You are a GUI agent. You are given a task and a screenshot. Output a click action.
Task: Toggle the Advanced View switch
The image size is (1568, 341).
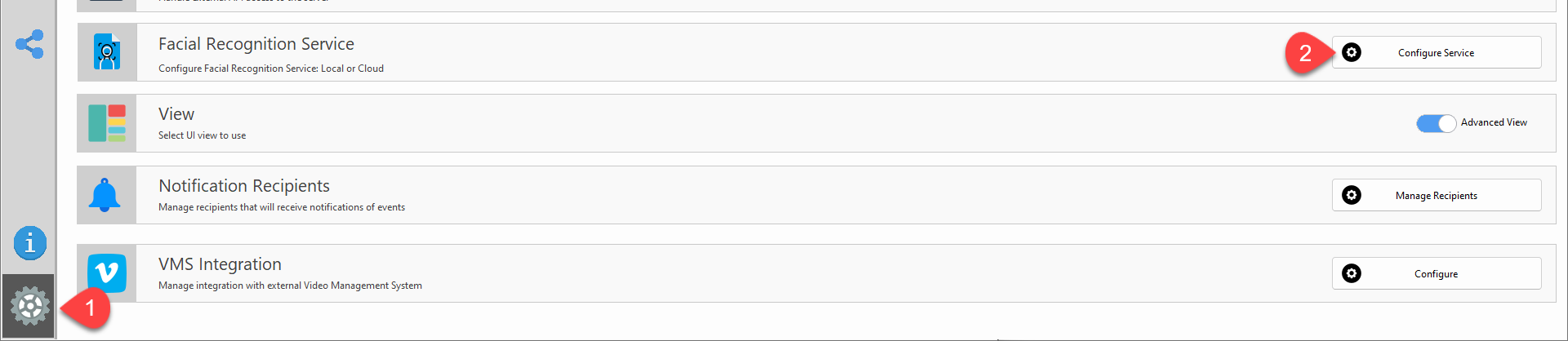(x=1436, y=123)
